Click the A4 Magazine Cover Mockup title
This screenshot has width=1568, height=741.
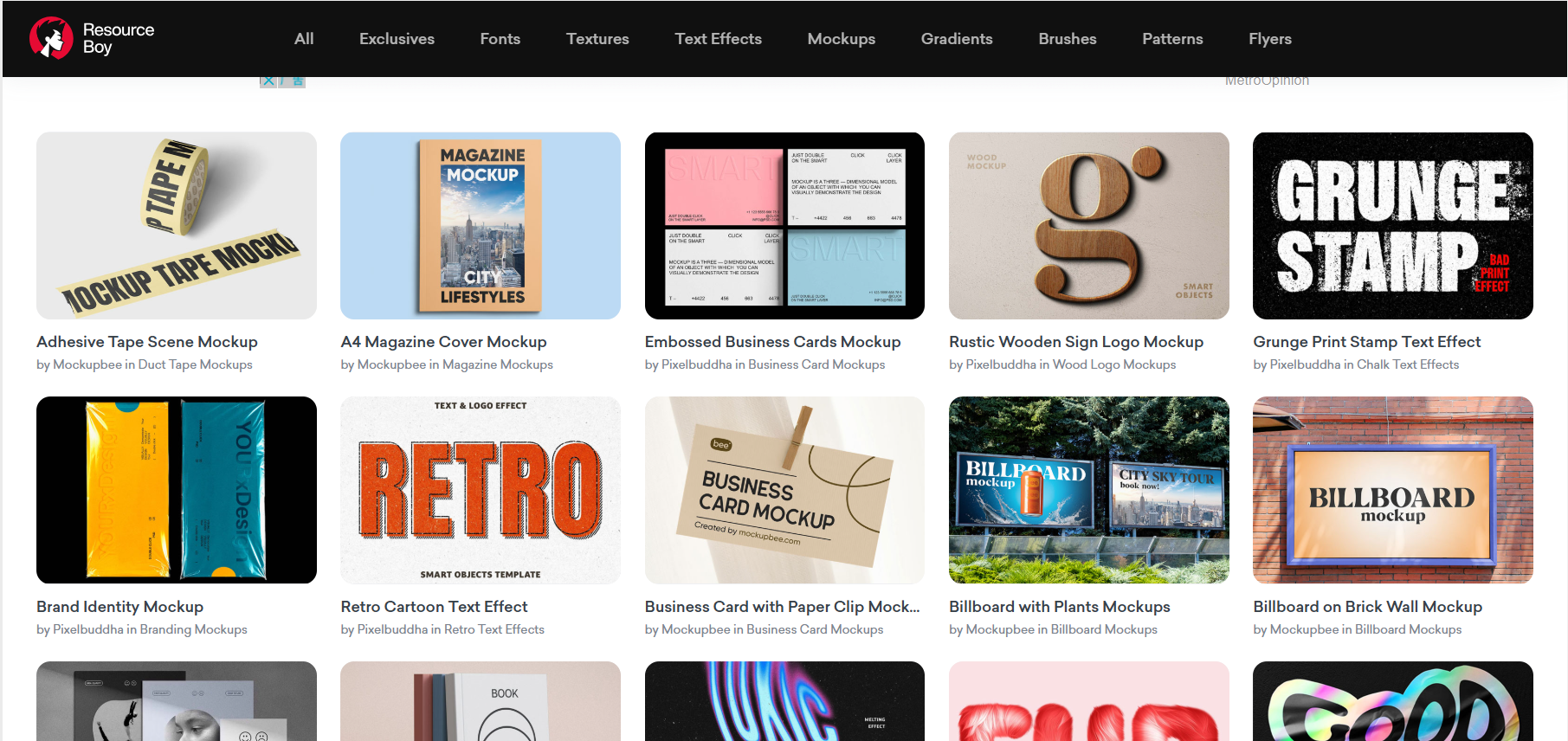443,342
